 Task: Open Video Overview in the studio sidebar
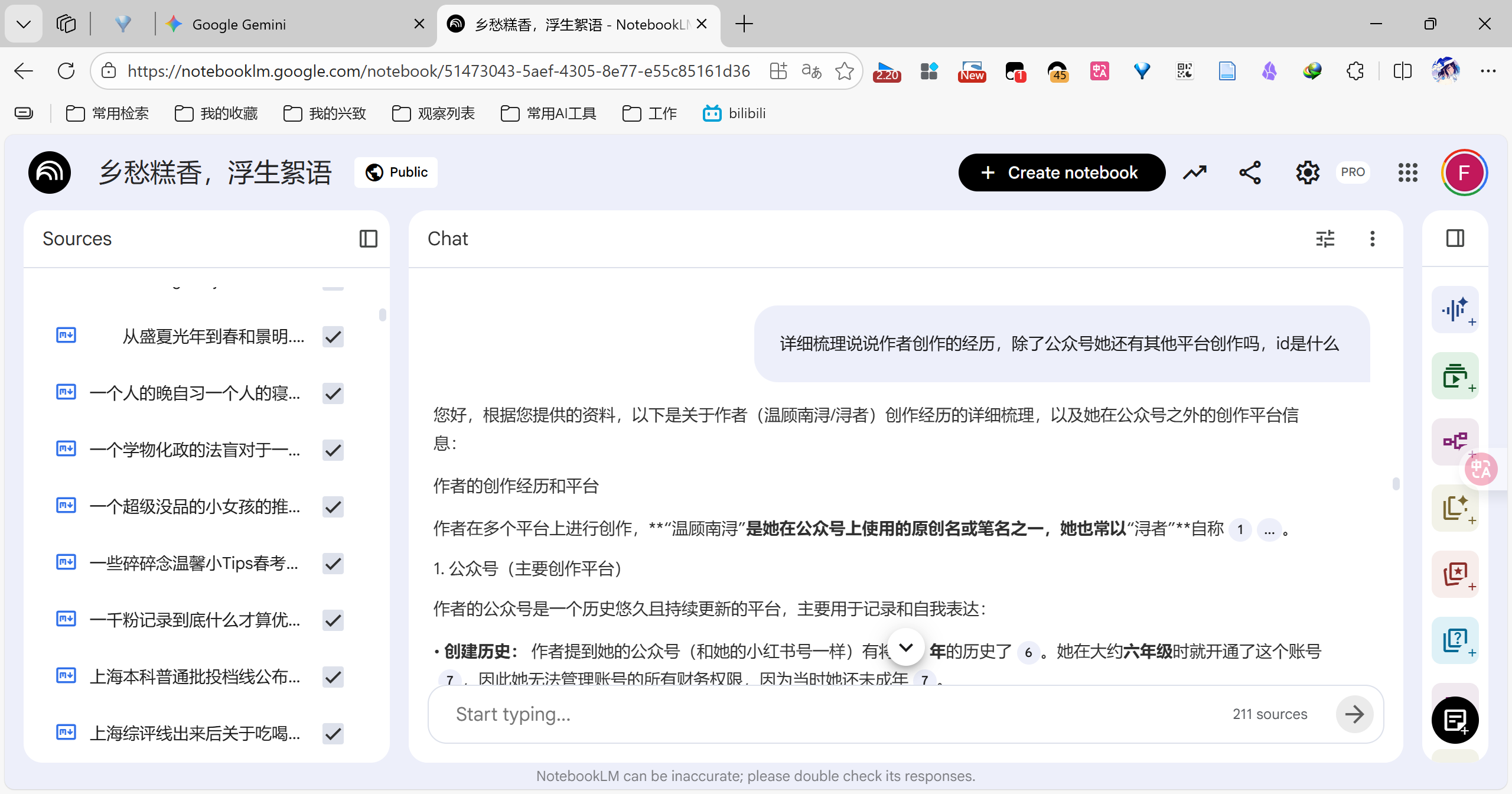(x=1454, y=376)
